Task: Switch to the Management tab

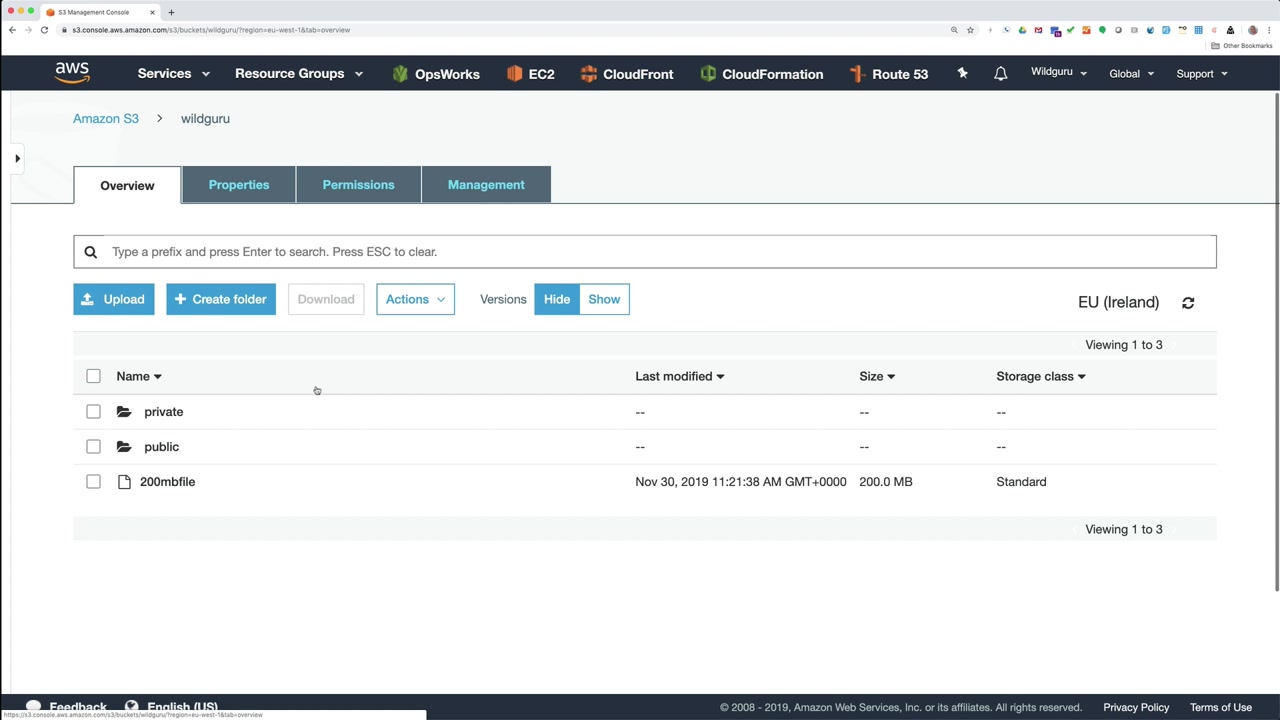Action: click(486, 185)
